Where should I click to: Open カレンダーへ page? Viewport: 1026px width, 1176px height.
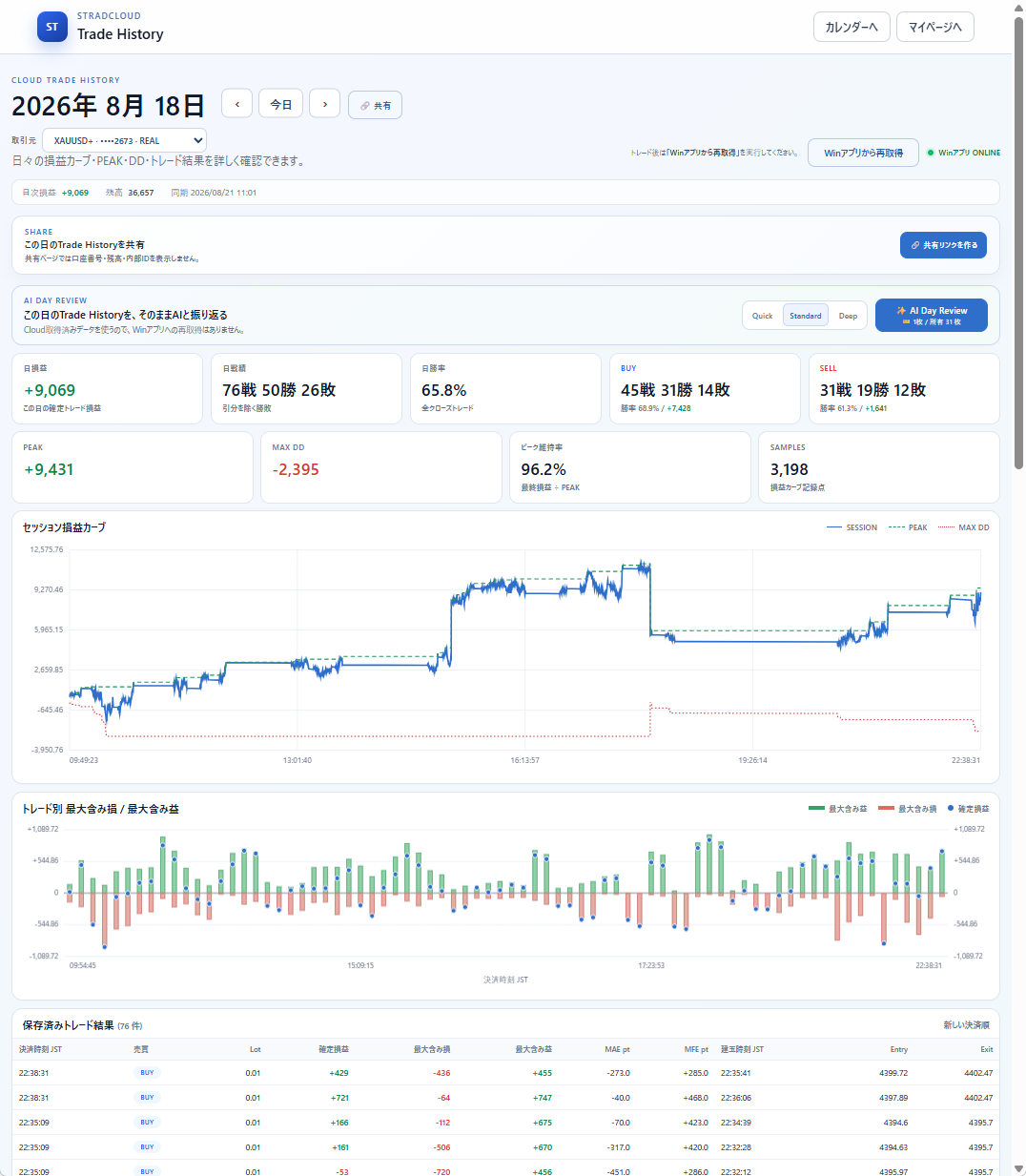852,27
